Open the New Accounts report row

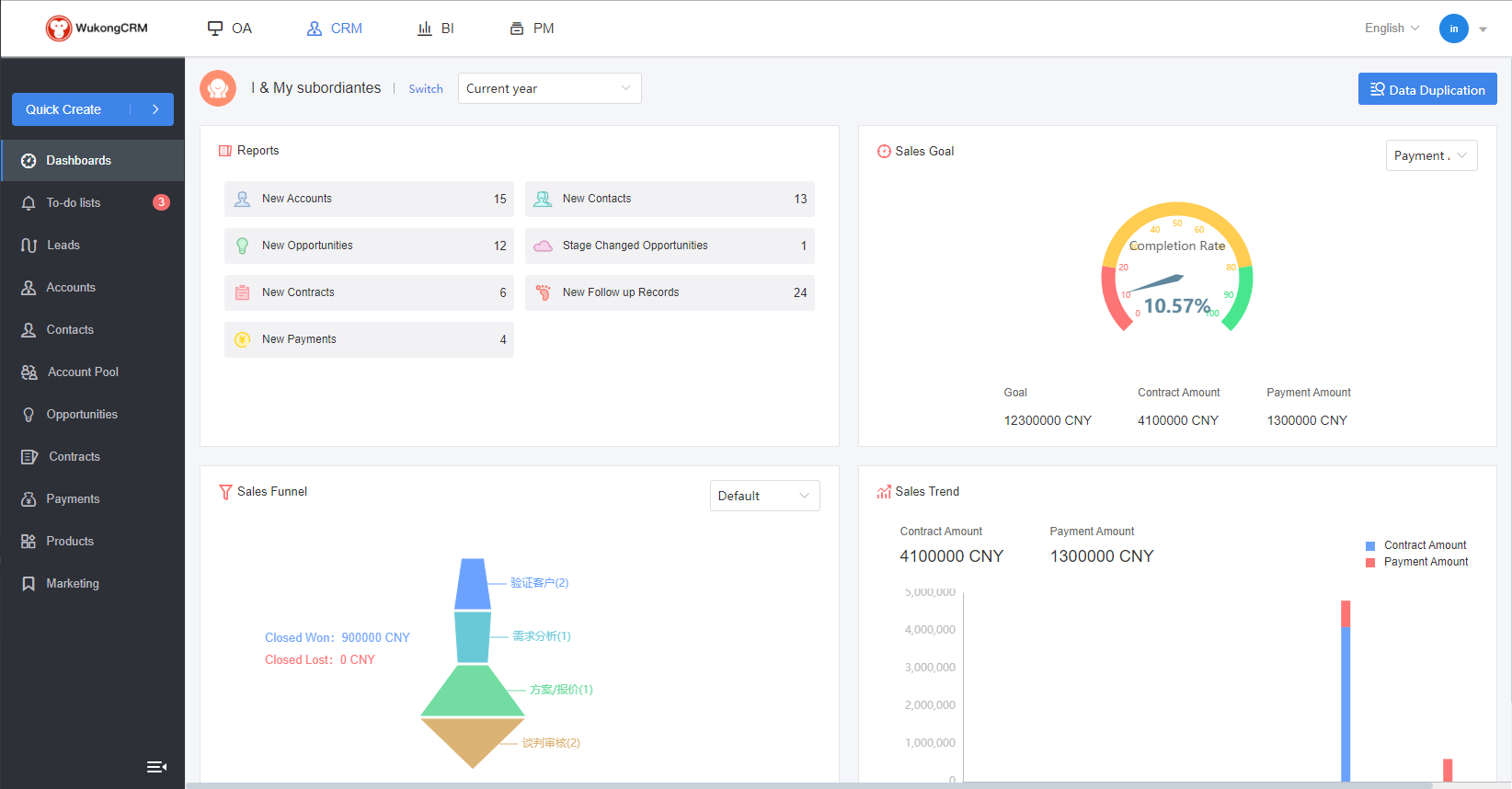pos(369,199)
